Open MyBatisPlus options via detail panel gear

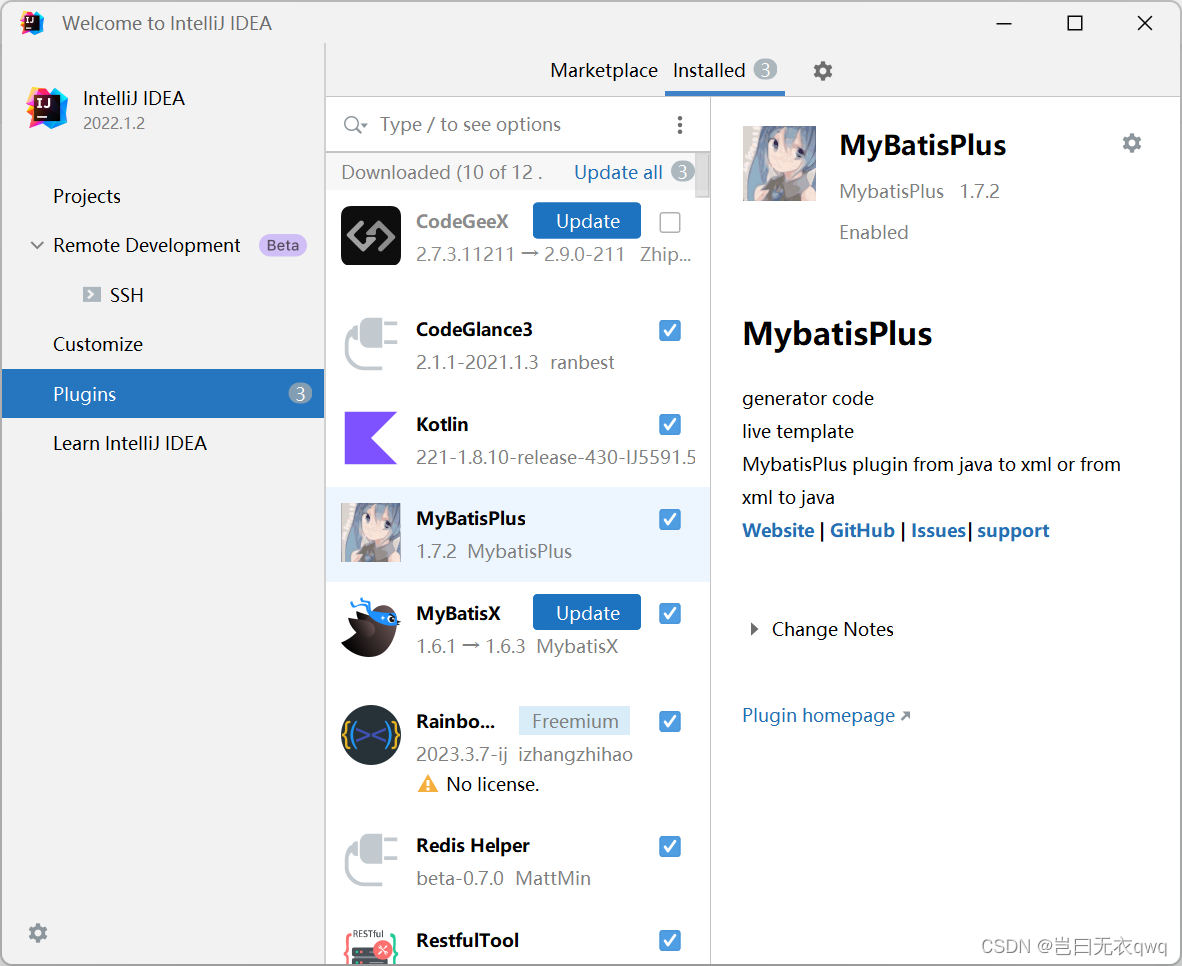point(1131,143)
